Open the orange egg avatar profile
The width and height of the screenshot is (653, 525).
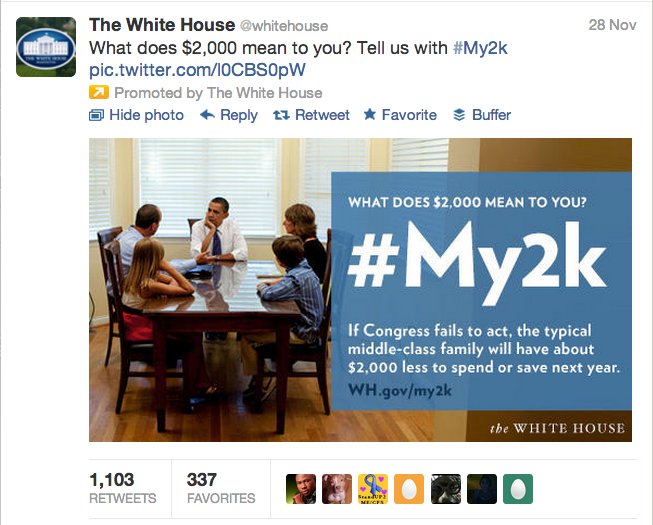(x=409, y=488)
